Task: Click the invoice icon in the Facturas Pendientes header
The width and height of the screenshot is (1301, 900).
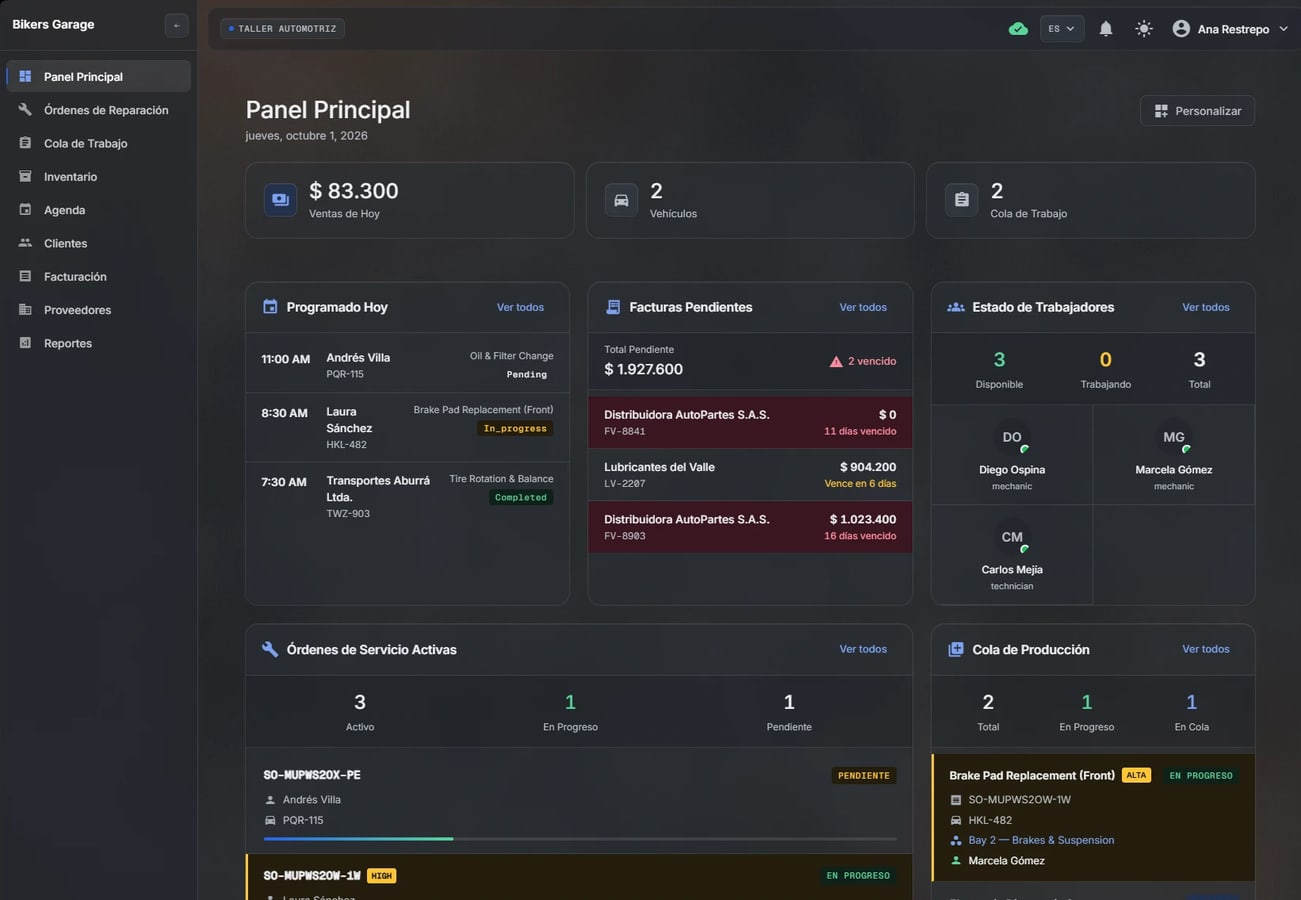Action: (x=613, y=307)
